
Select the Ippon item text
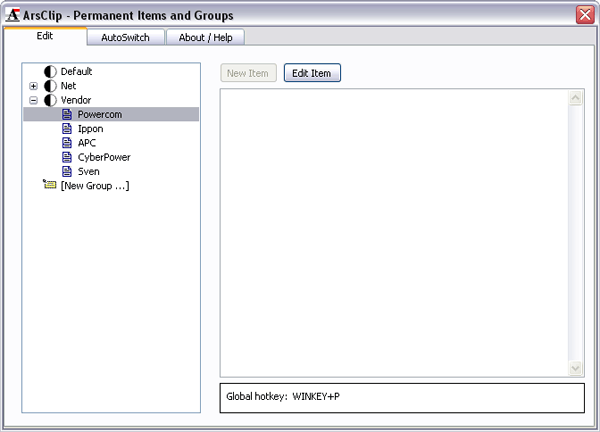[x=90, y=129]
